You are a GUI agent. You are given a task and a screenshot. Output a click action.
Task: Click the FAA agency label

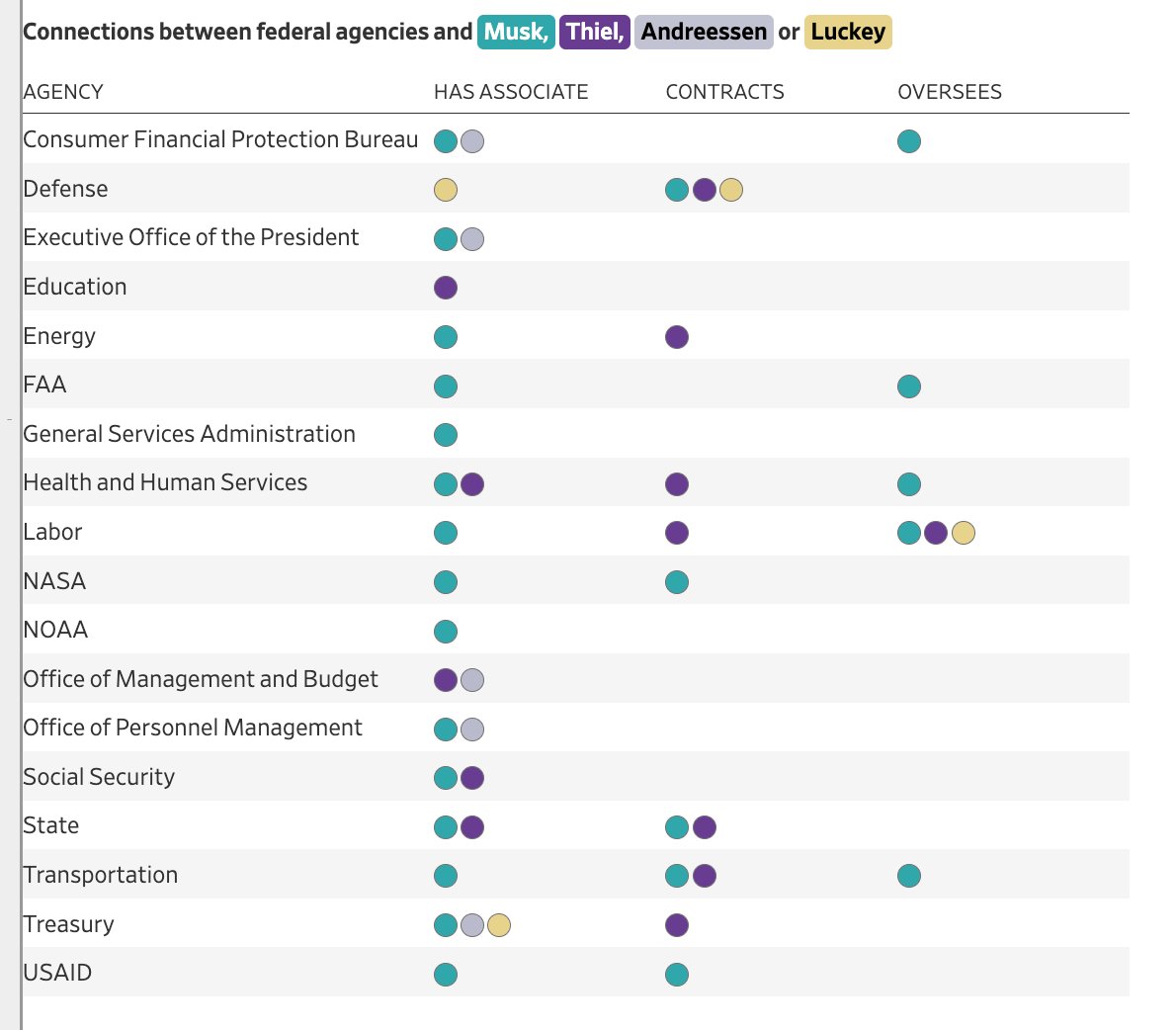[x=45, y=385]
